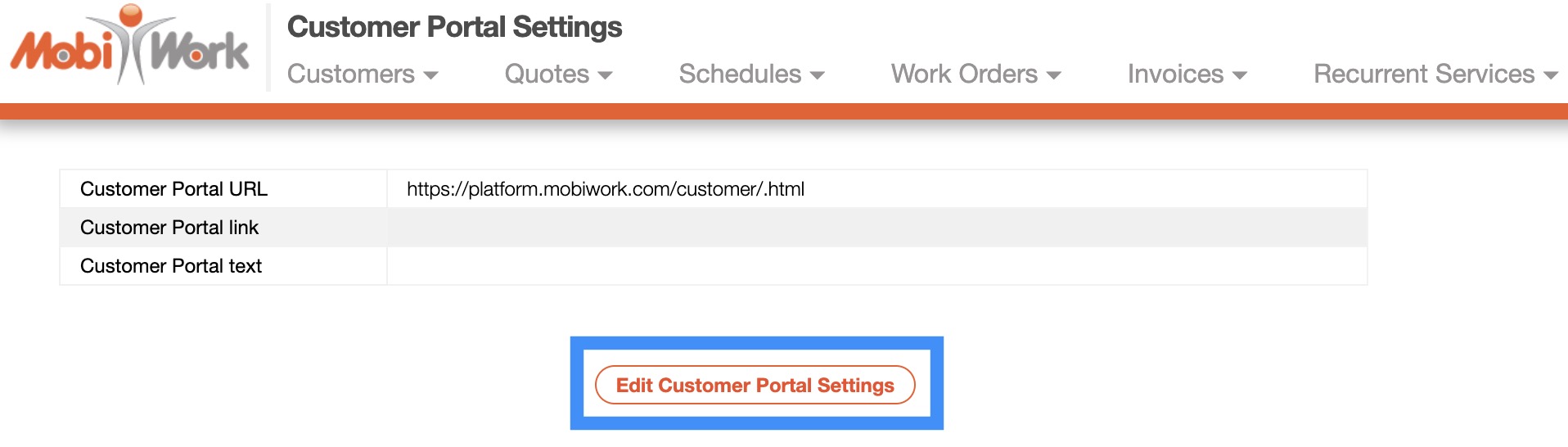Click the Customer Portal link row label
1568x447 pixels.
point(169,228)
